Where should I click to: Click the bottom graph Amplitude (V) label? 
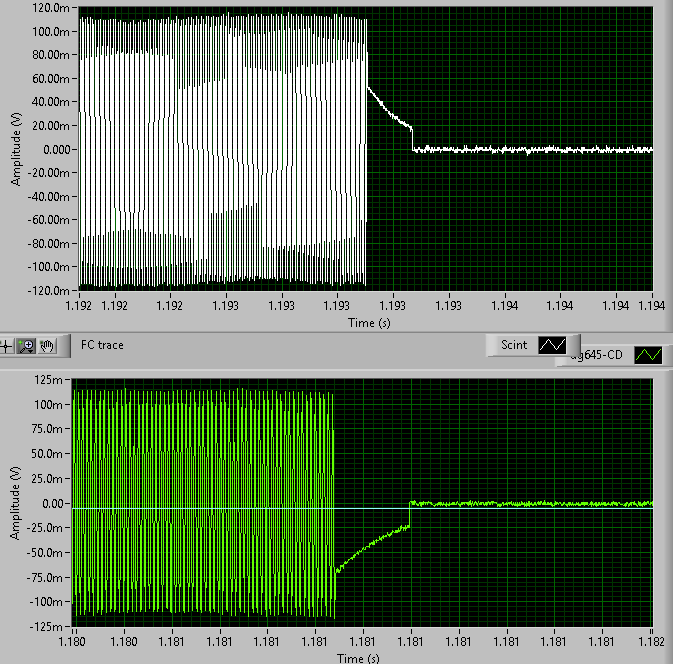(x=15, y=503)
